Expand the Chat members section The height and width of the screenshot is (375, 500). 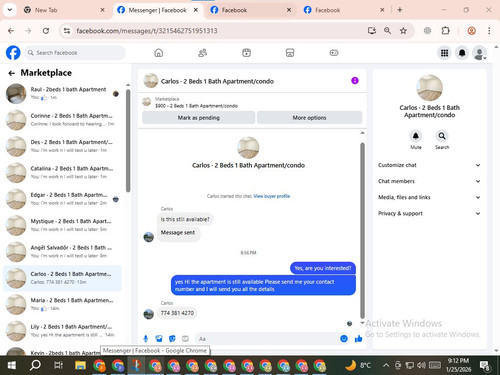click(x=429, y=181)
